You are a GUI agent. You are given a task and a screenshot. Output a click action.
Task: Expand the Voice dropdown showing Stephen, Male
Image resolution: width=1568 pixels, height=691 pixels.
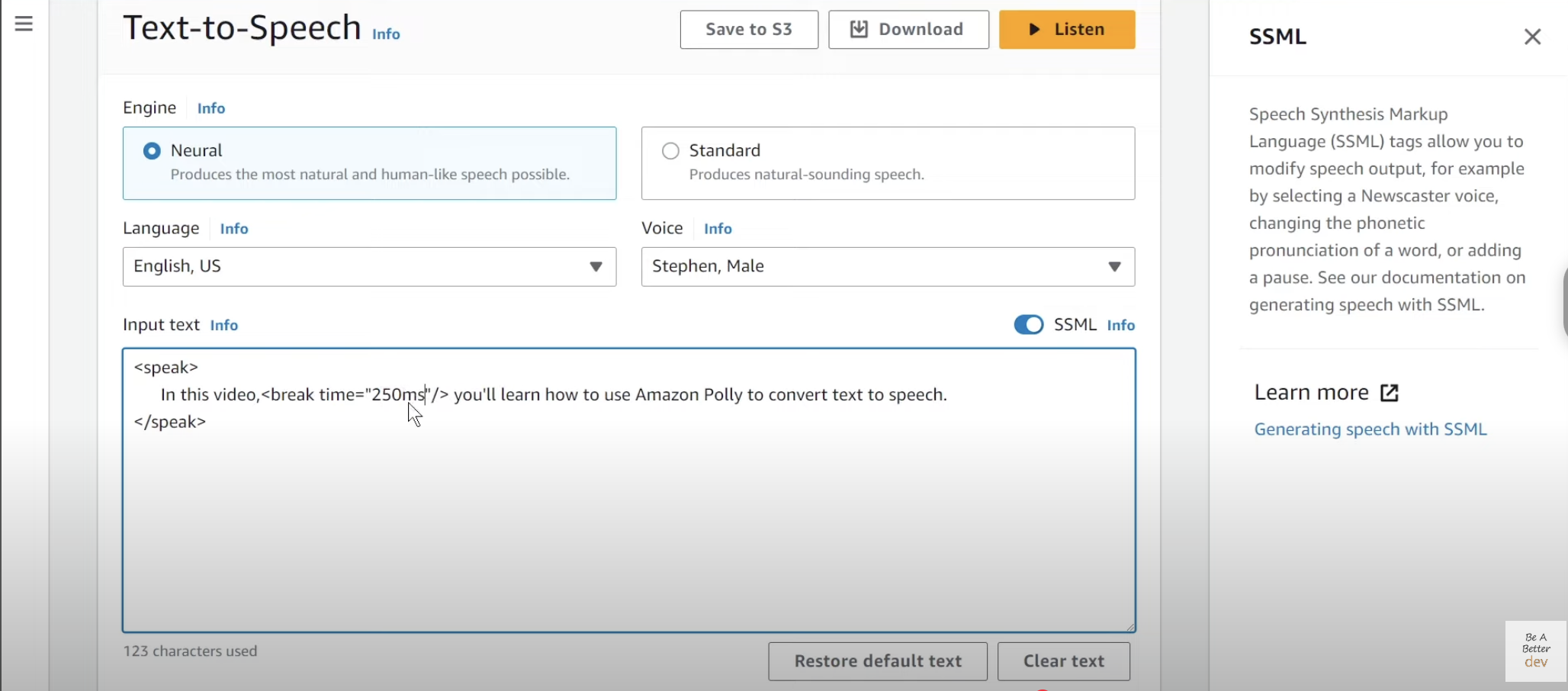coord(887,267)
